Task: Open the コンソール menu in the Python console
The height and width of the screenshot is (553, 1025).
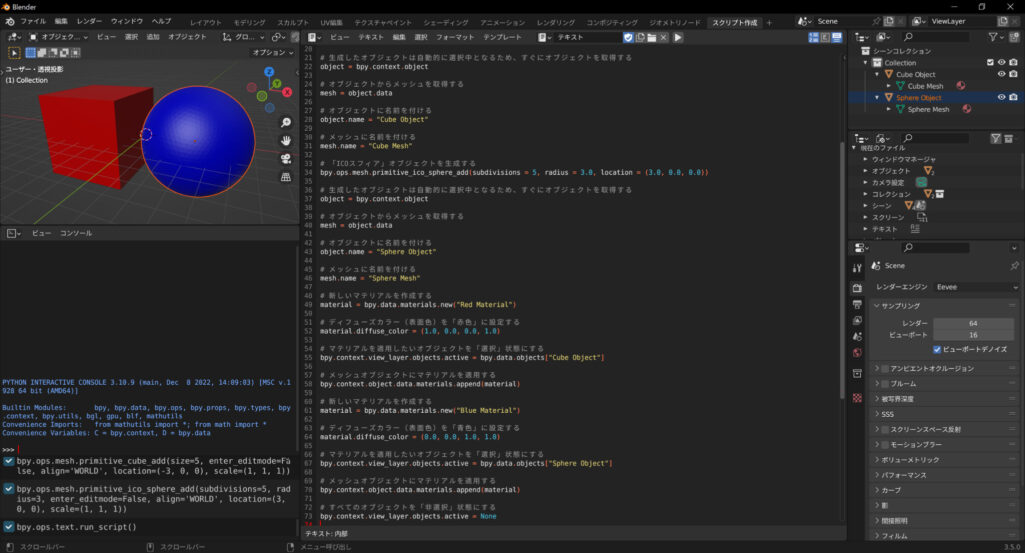Action: (76, 233)
